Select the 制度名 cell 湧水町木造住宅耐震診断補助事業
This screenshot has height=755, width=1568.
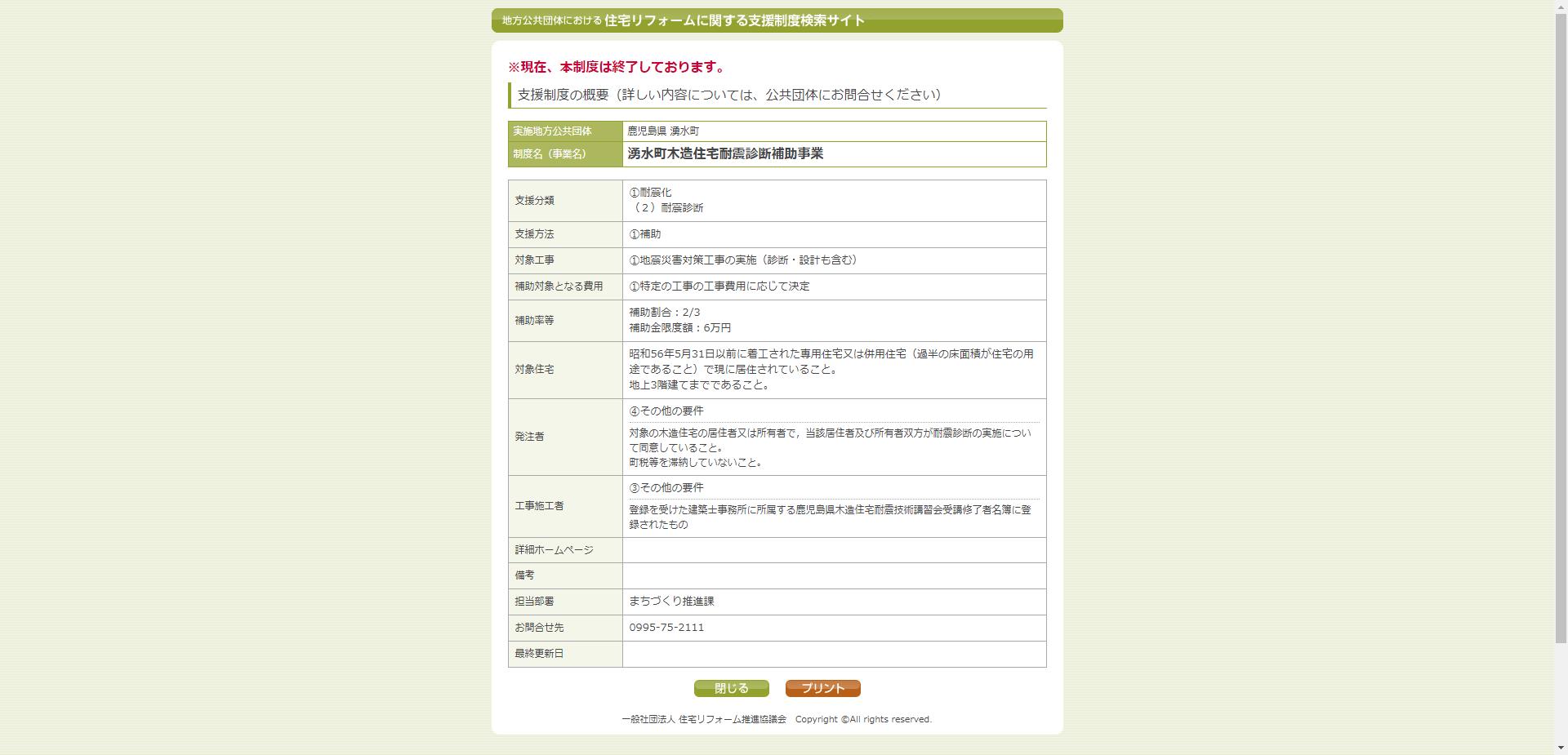[727, 153]
